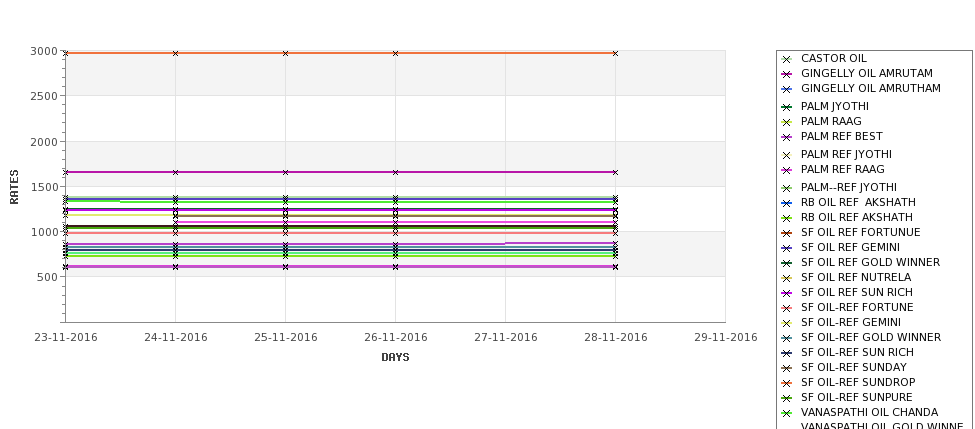Click the 3000 y-axis tick label

(x=44, y=51)
